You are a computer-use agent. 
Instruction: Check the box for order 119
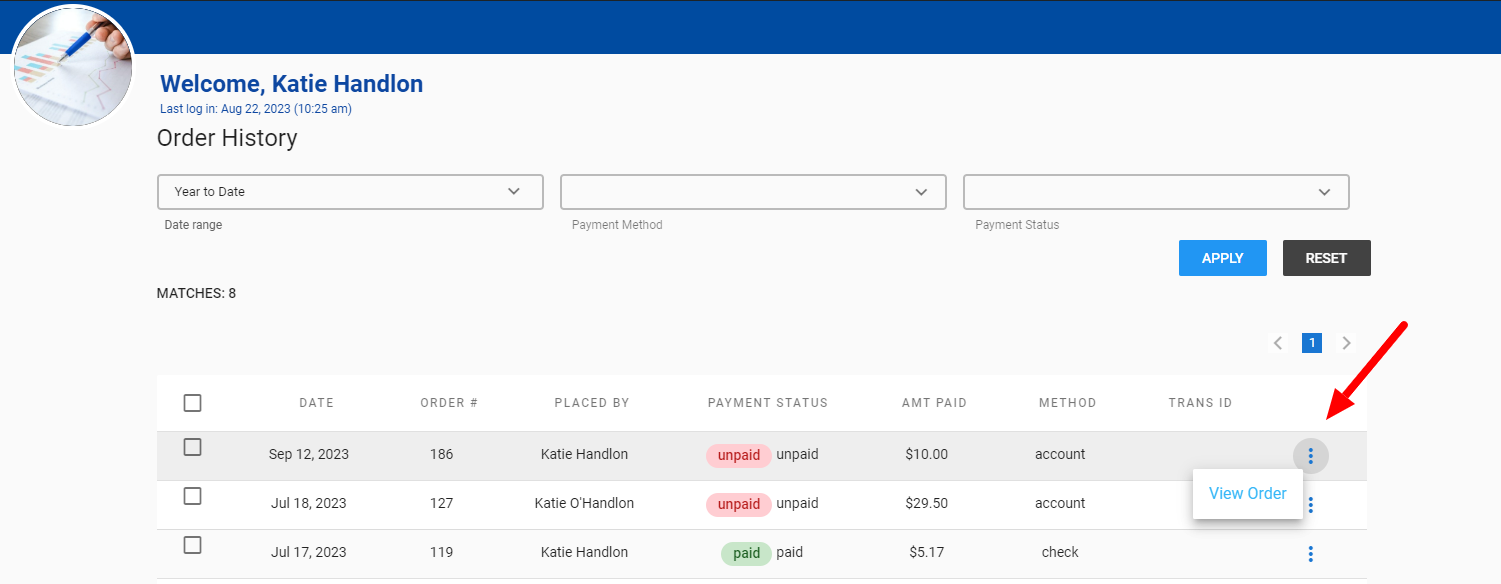tap(193, 545)
